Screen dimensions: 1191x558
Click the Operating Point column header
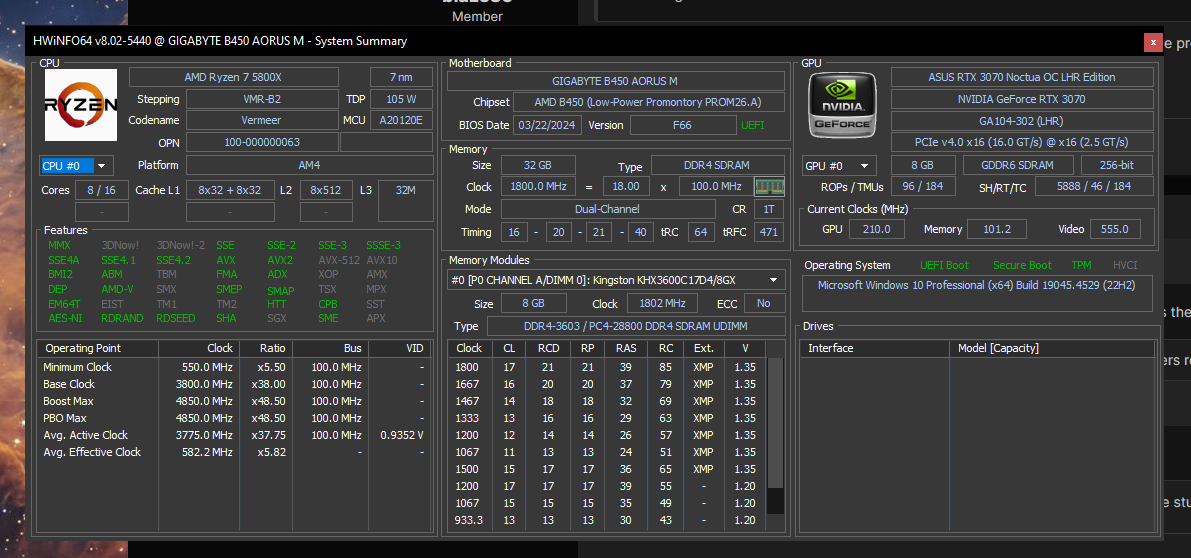[x=98, y=348]
